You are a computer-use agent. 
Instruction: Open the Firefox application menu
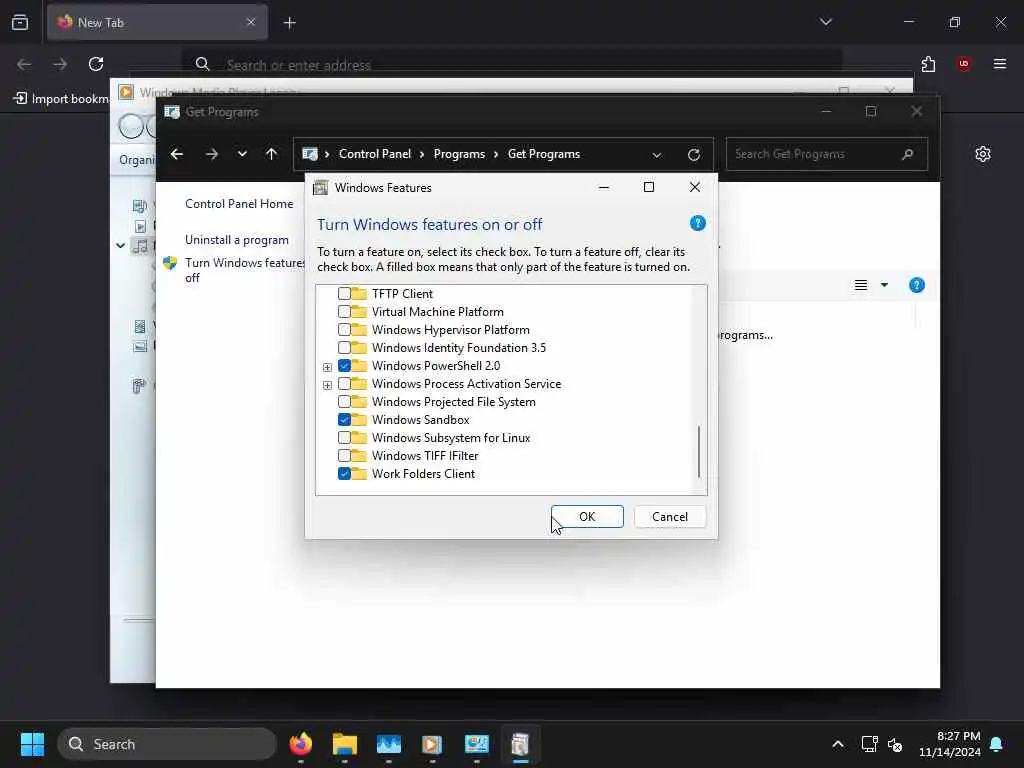pyautogui.click(x=1000, y=64)
